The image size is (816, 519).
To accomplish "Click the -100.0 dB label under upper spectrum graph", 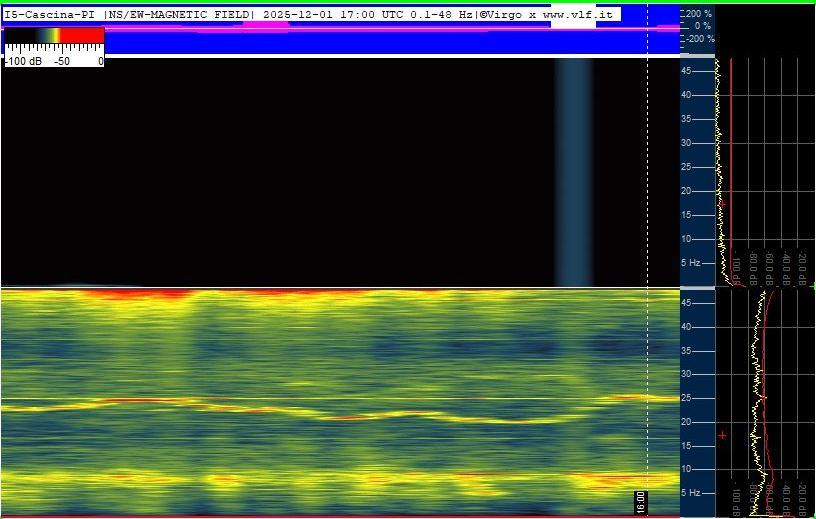I will pos(736,268).
